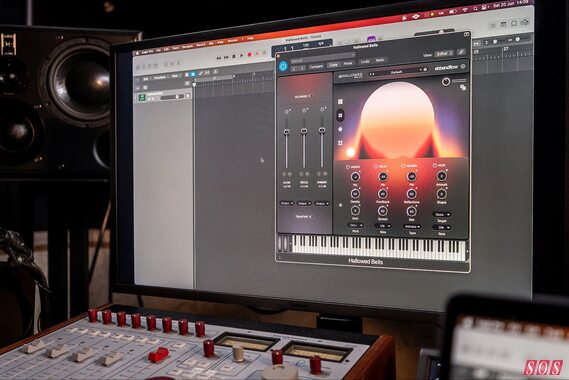This screenshot has height=380, width=569.
Task: Adjust the Decca mic fader handle
Action: (304, 130)
